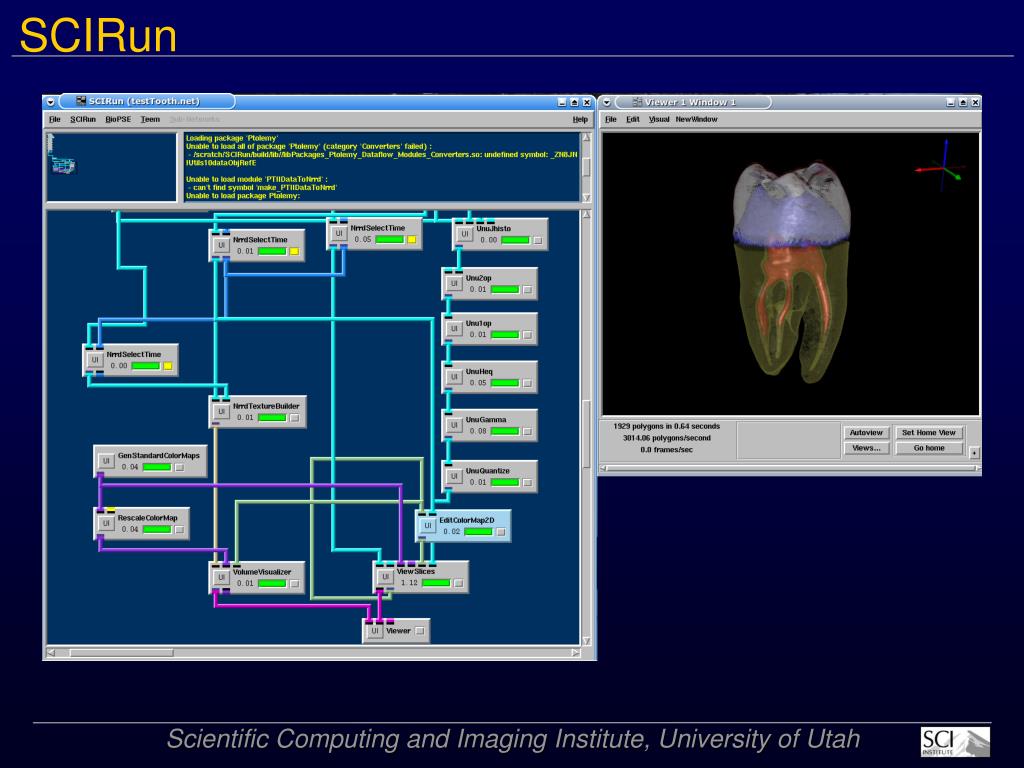This screenshot has height=768, width=1024.
Task: Click the network canvas horizontal scrollbar thumb
Action: (x=121, y=652)
